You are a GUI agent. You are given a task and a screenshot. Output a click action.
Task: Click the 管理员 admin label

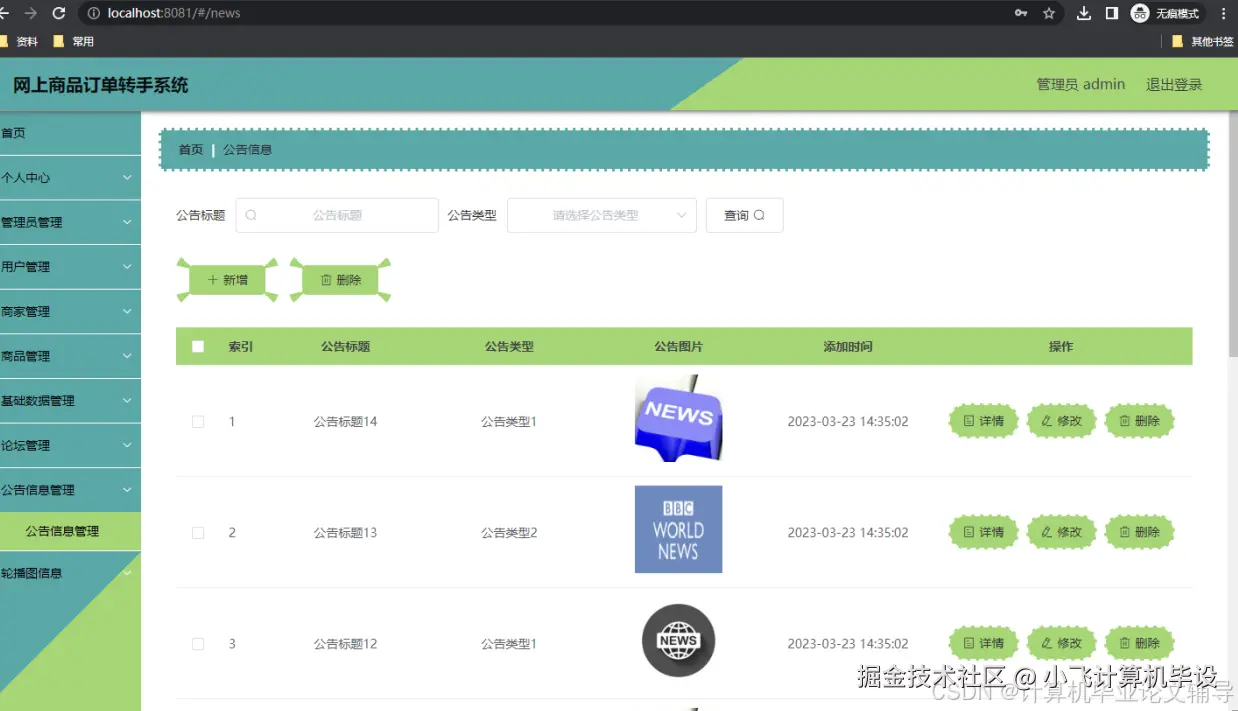(x=1081, y=85)
